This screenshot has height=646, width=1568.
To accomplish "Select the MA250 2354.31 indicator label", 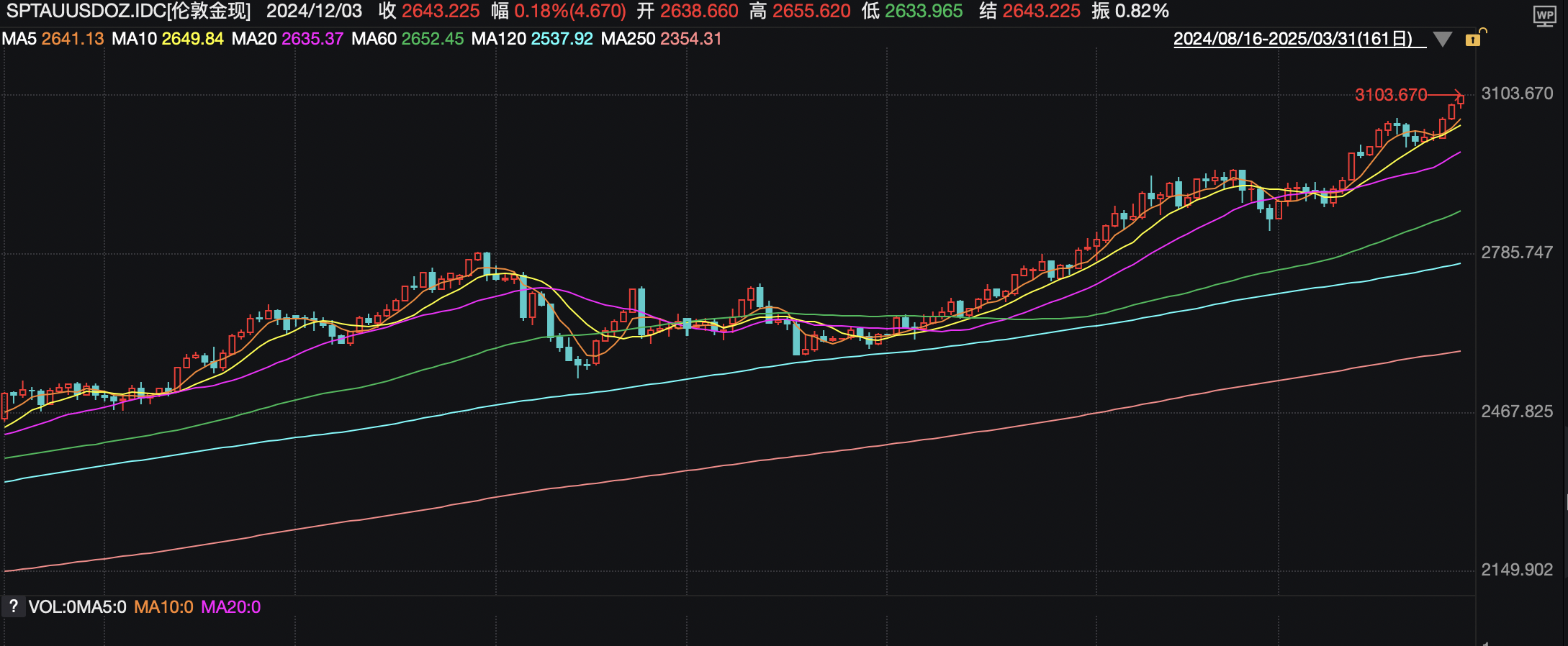I will [x=661, y=39].
